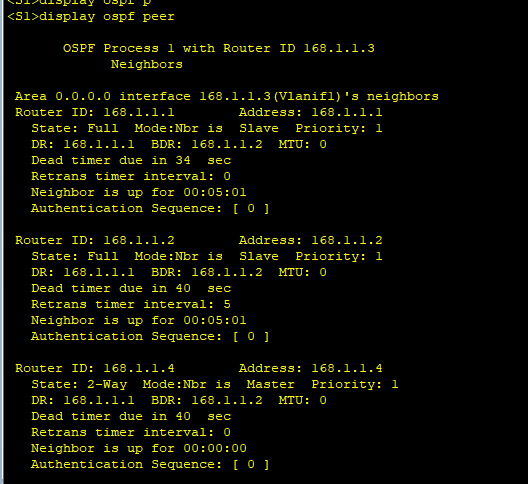528x484 pixels.
Task: Click the 'State: 2-Way' text
Action: 79,384
